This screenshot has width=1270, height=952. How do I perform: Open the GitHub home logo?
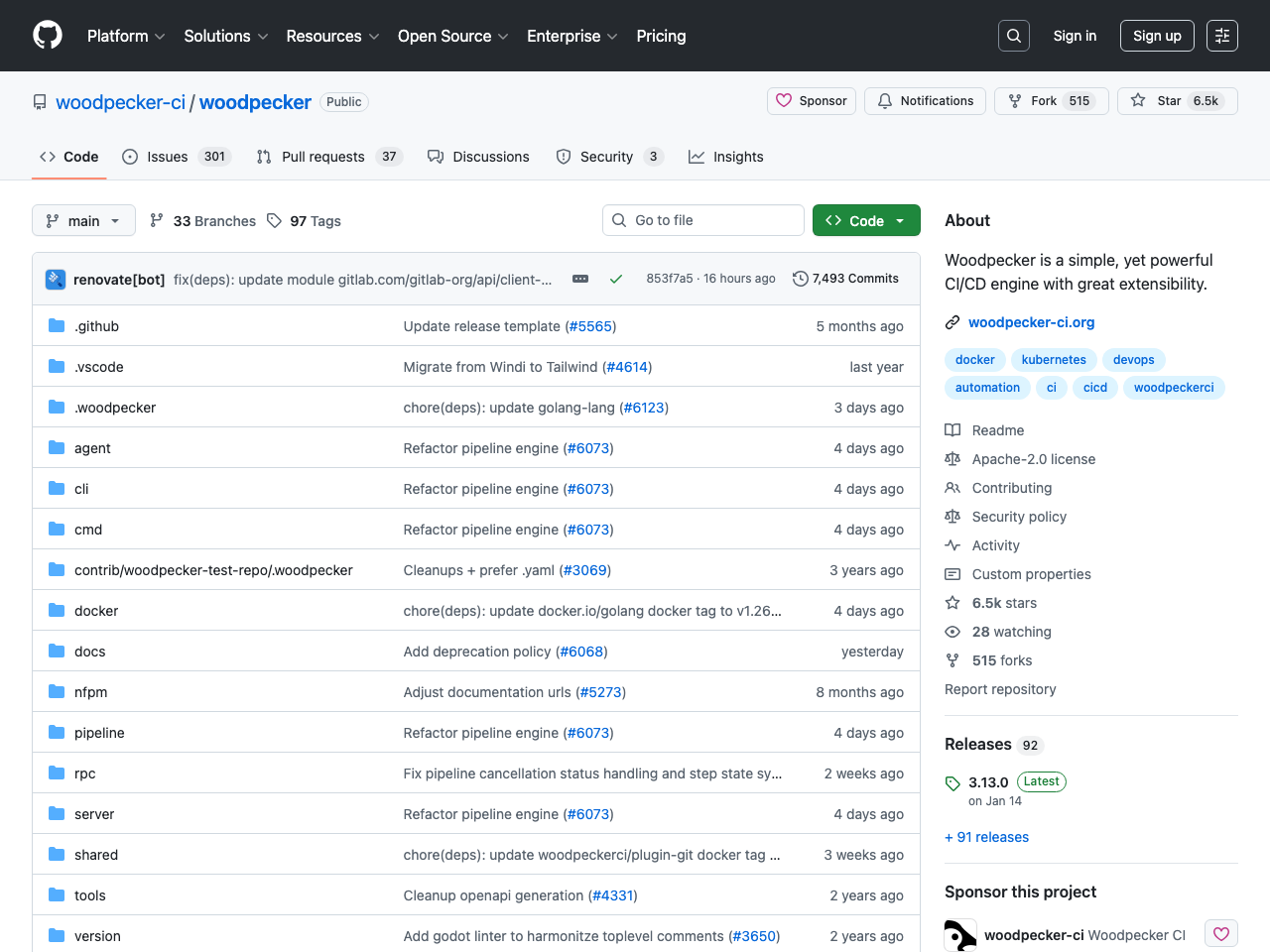tap(47, 35)
